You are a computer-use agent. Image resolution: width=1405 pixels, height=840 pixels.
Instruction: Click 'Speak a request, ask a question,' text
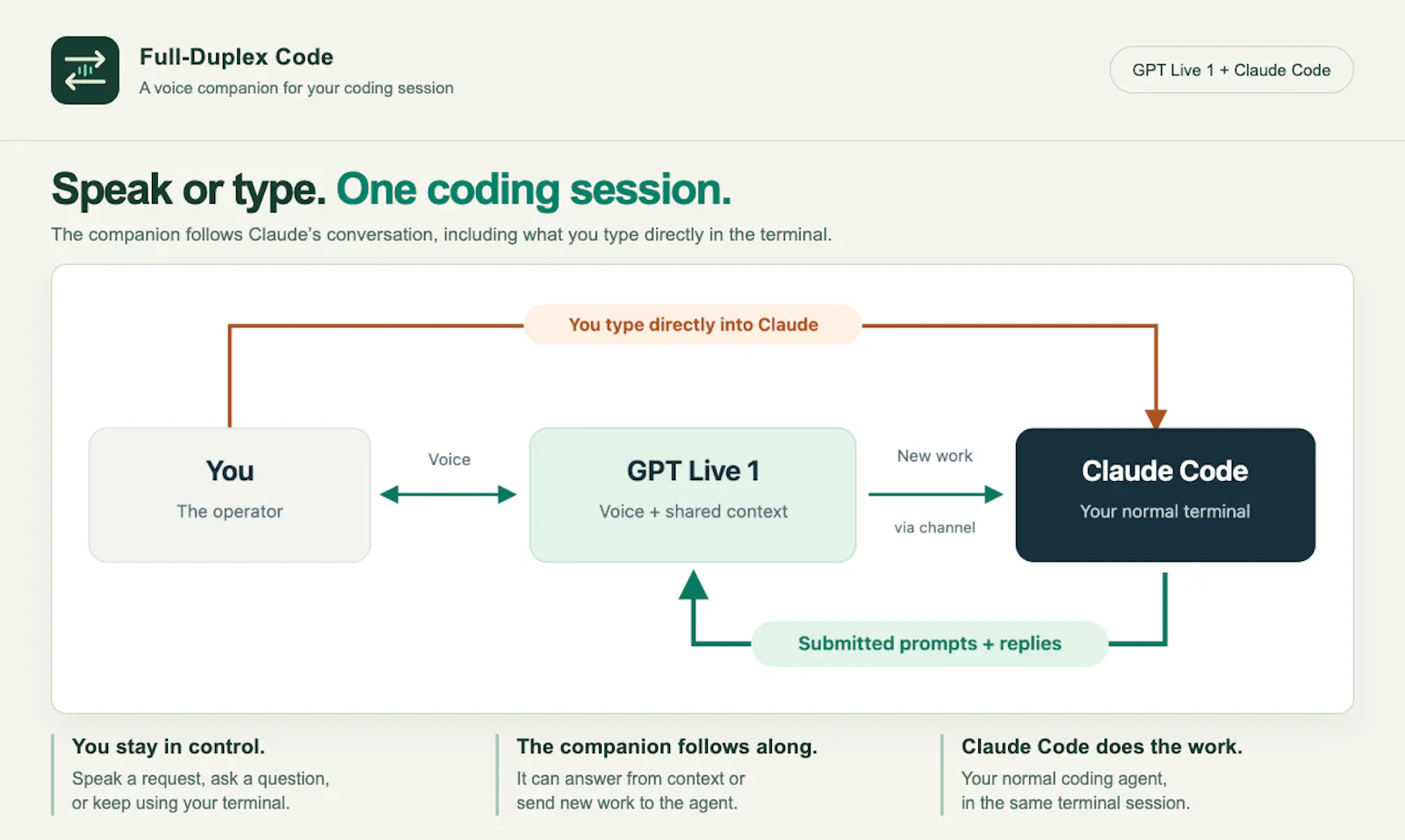[x=201, y=779]
